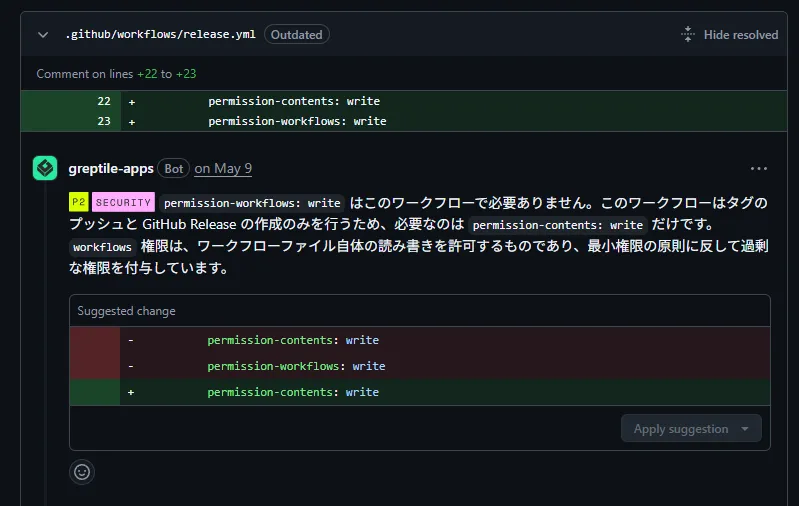Click the Bot label badge
The width and height of the screenshot is (799, 506).
173,169
